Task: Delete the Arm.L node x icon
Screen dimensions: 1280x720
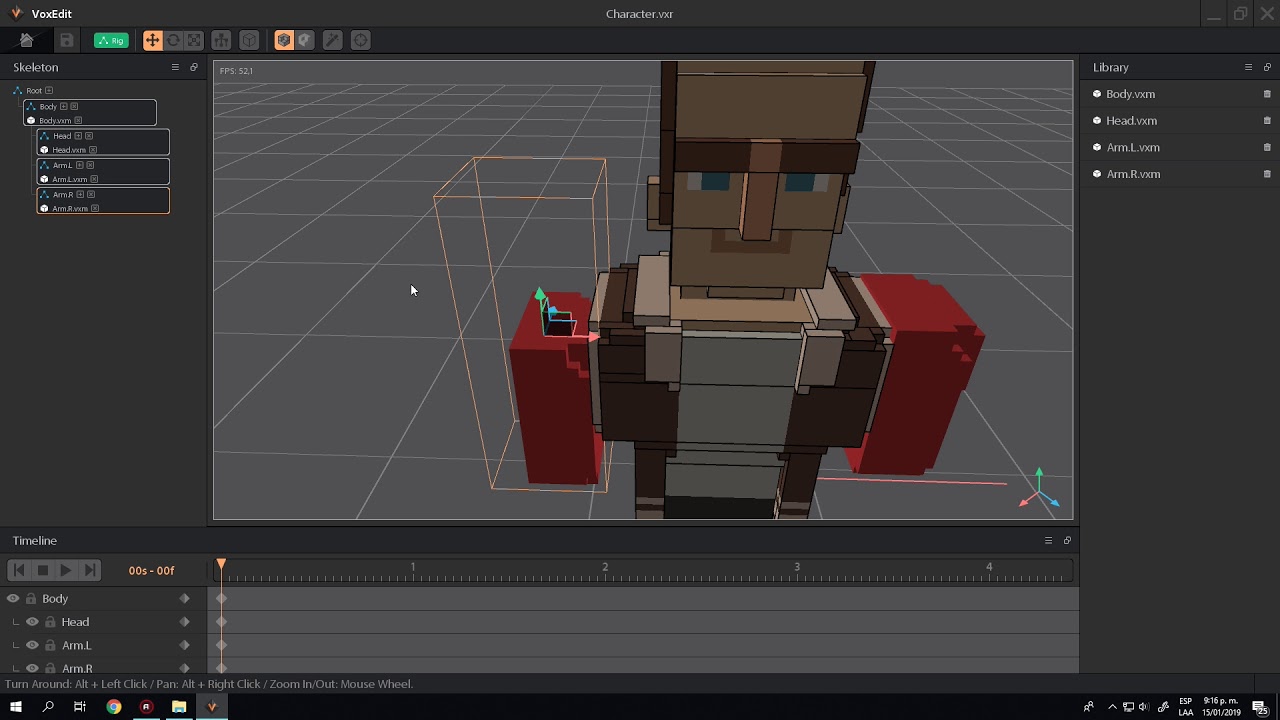Action: pos(90,165)
